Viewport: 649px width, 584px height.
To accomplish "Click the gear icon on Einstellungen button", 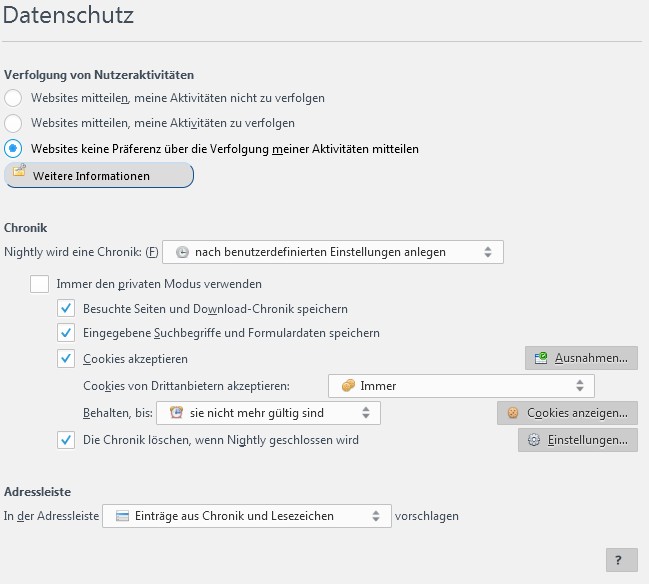I will pos(533,440).
